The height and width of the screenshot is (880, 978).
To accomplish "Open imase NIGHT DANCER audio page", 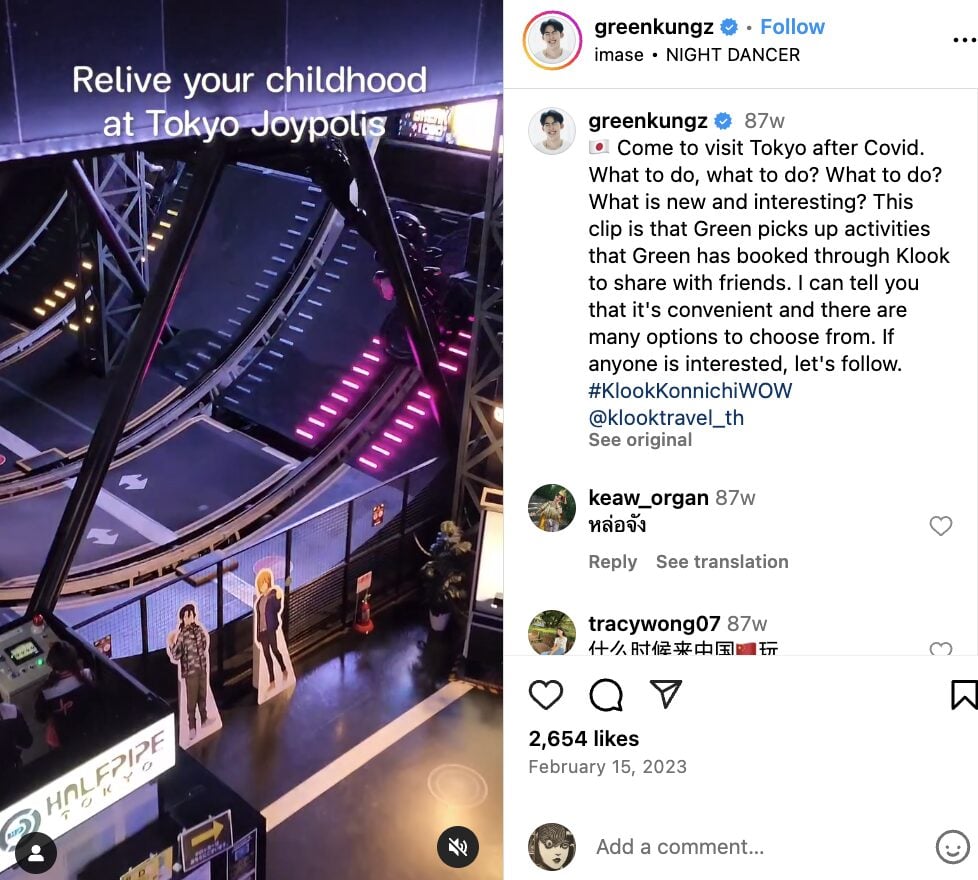I will pyautogui.click(x=697, y=55).
